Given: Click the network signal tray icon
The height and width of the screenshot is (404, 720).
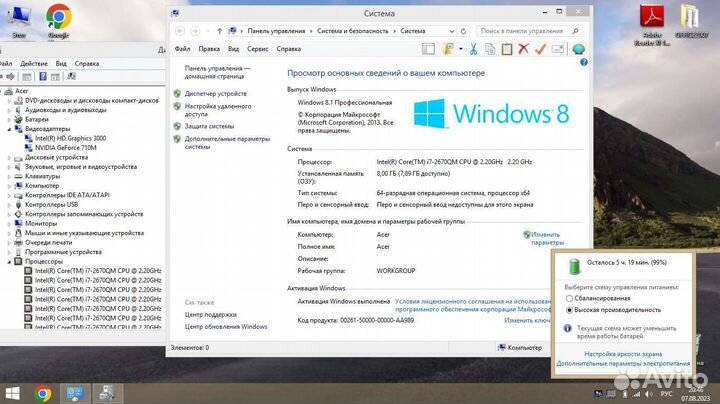Looking at the screenshot, I should click(636, 394).
